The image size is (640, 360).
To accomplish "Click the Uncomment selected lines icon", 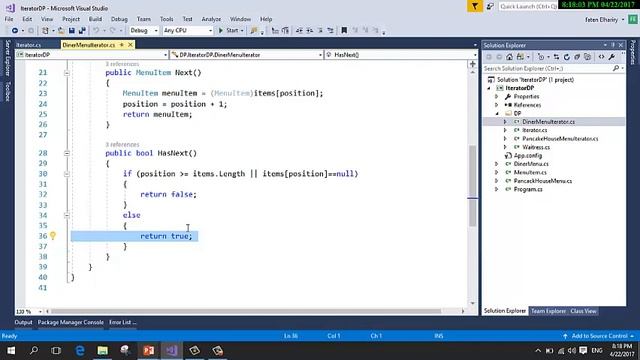I will 330,31.
